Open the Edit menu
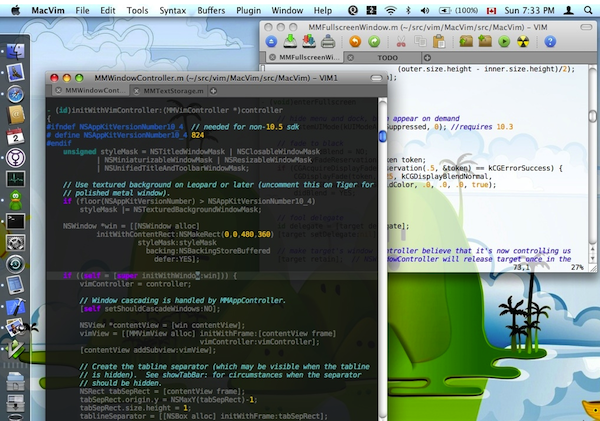 108,10
